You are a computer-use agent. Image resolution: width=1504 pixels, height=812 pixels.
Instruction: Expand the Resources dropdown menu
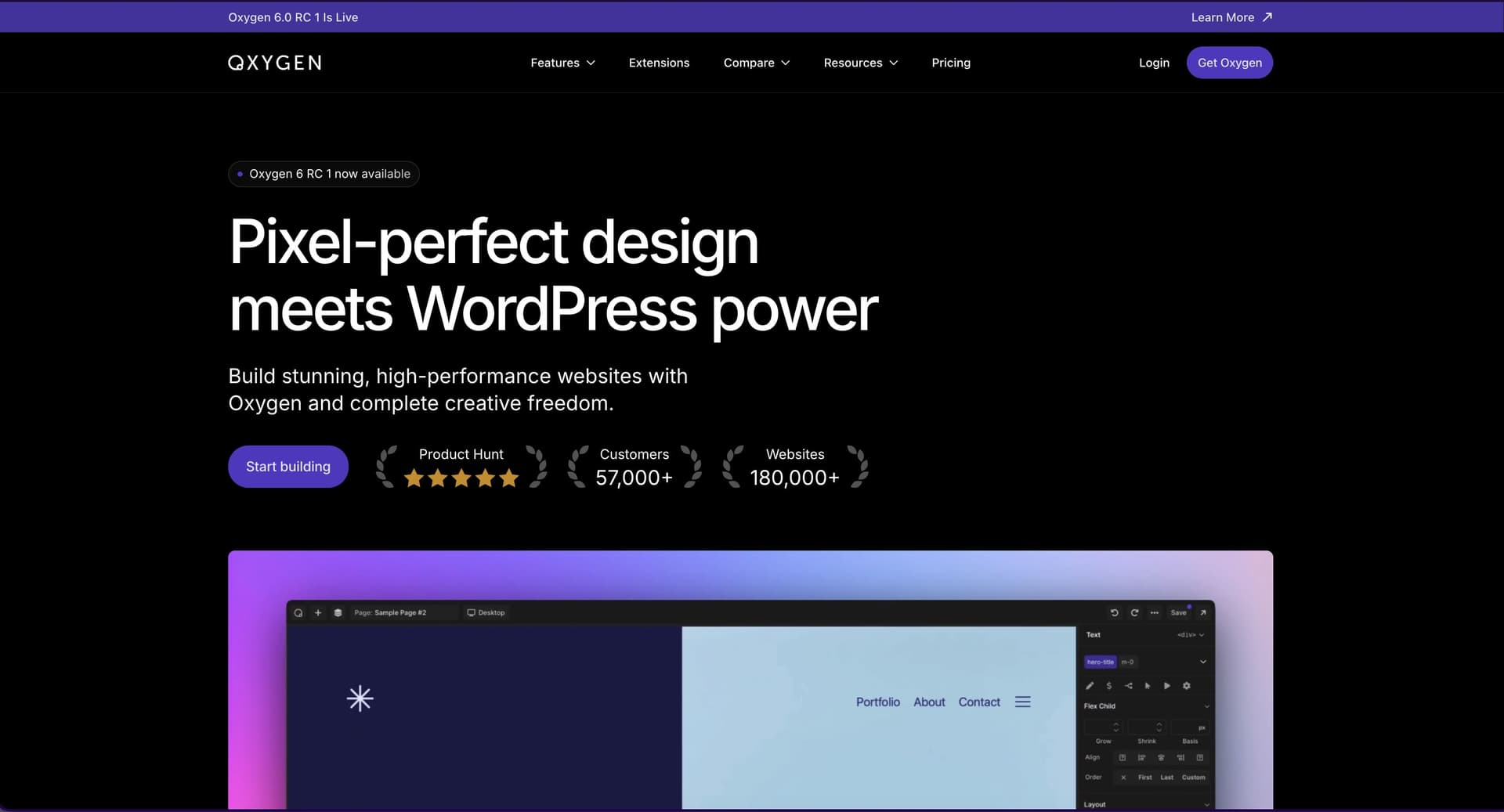pyautogui.click(x=860, y=63)
